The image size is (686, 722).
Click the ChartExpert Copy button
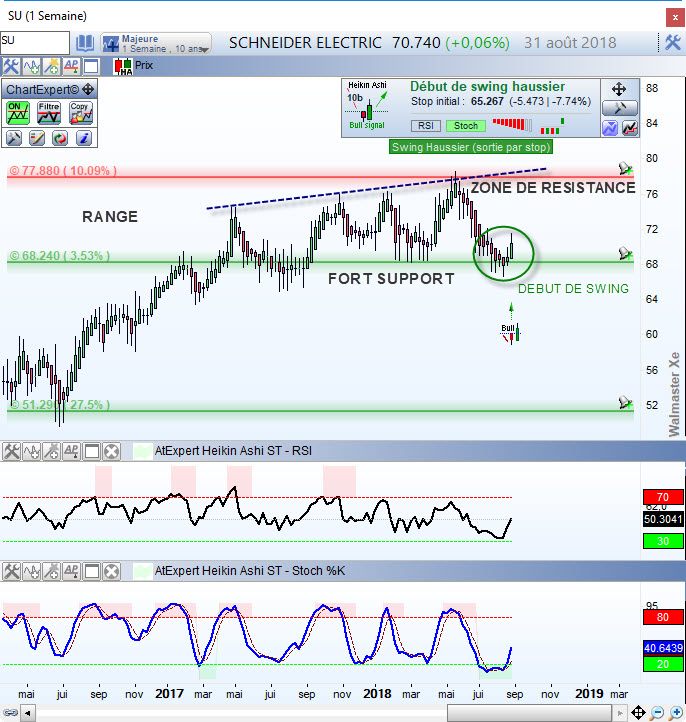point(81,113)
